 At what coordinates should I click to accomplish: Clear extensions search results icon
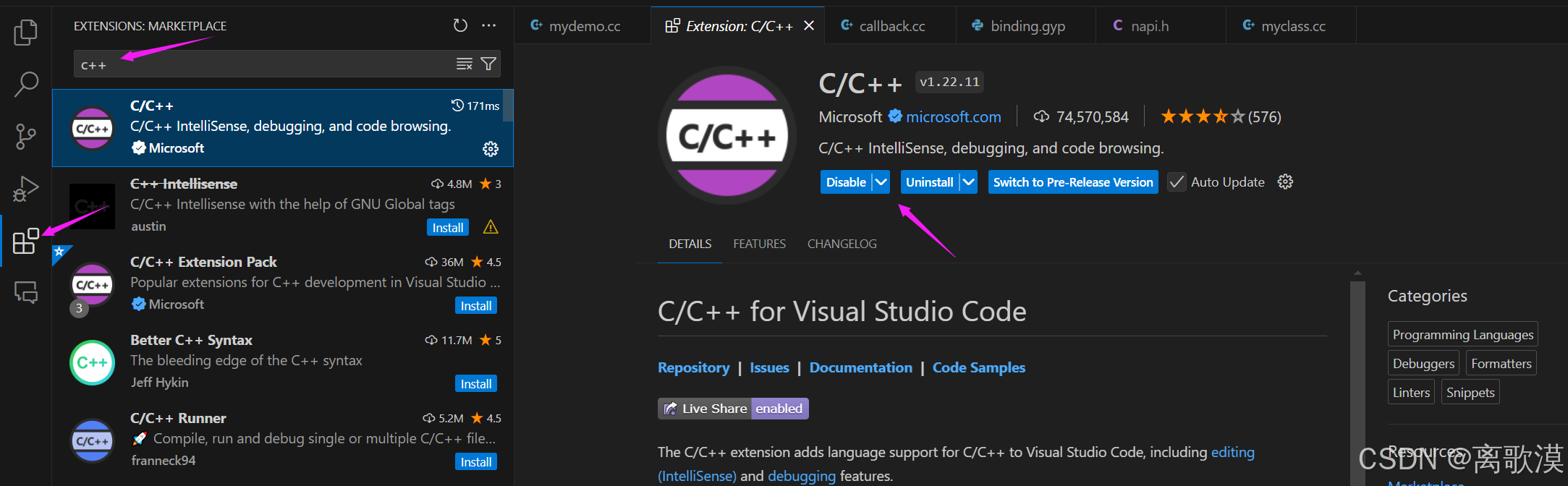465,64
